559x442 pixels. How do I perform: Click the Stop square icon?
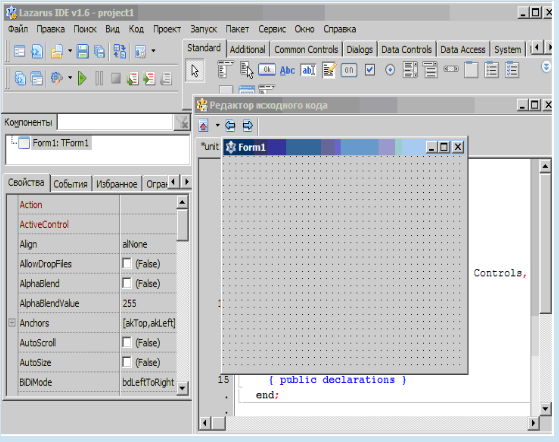116,78
